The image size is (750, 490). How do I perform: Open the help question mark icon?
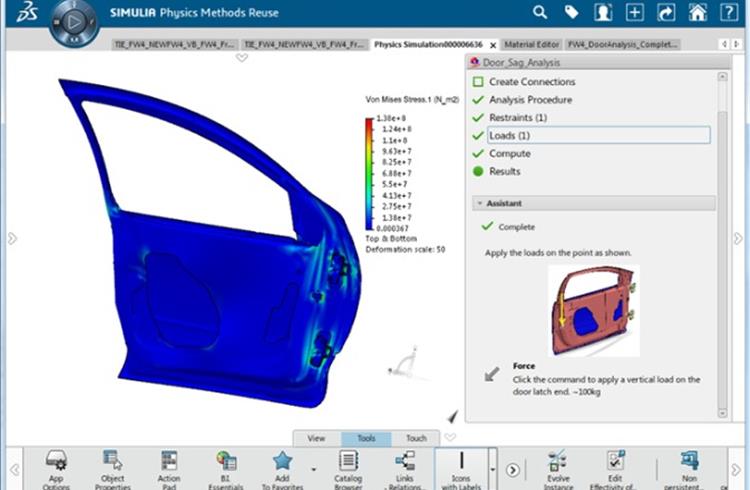click(x=729, y=12)
